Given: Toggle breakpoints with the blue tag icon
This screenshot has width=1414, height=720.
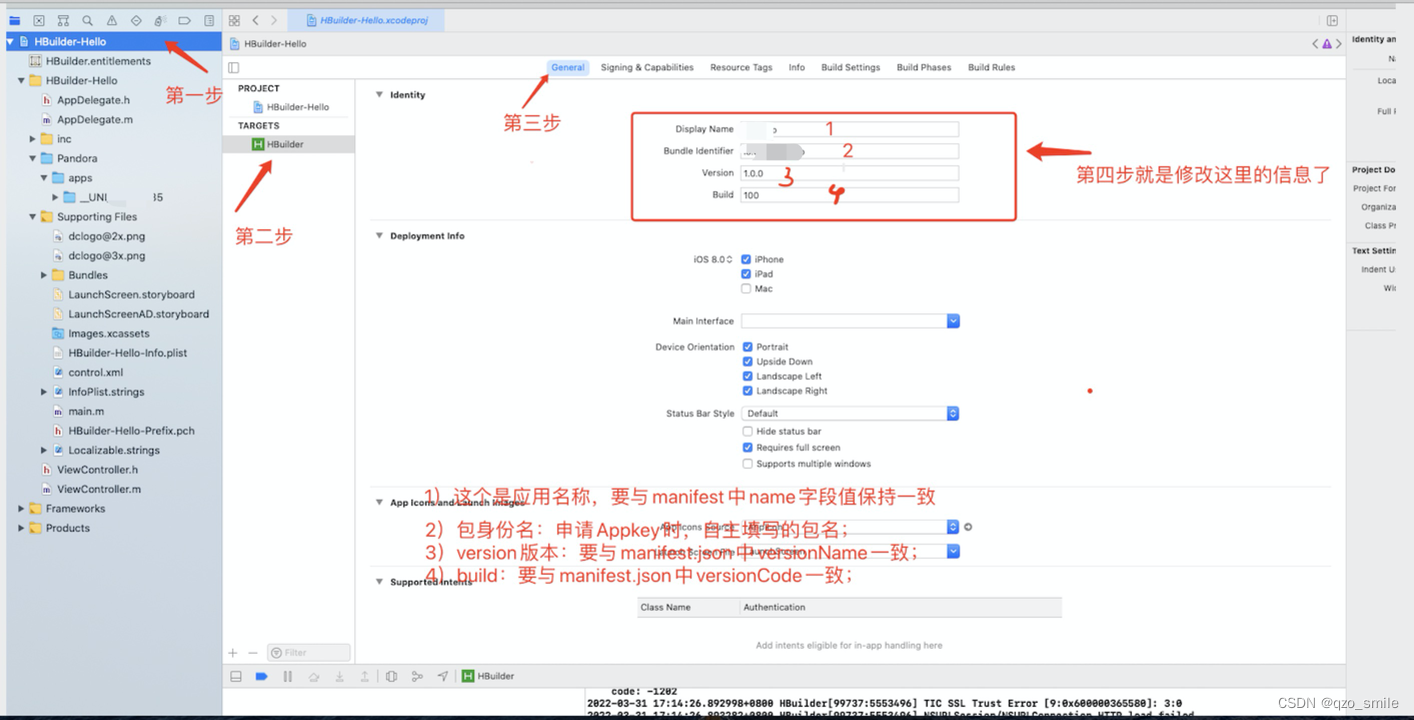Looking at the screenshot, I should tap(262, 676).
